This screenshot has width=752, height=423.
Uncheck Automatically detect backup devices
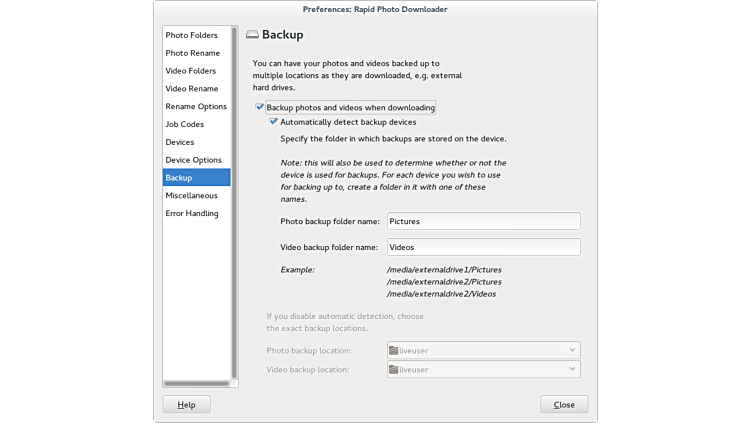pyautogui.click(x=274, y=122)
